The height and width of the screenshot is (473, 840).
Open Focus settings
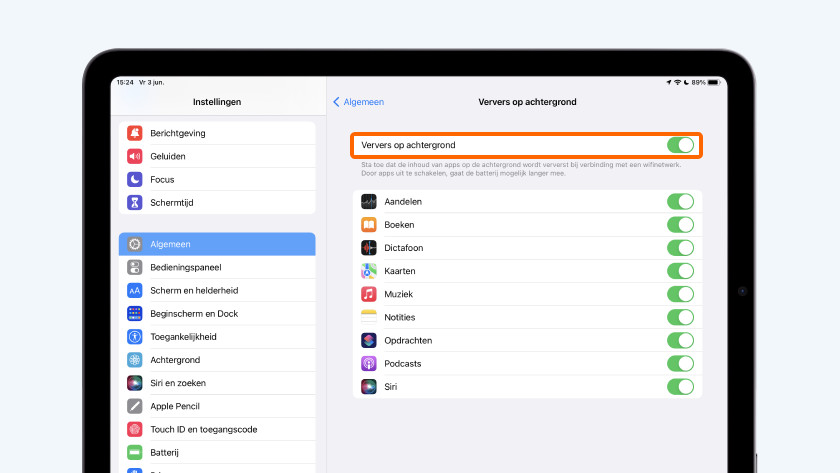click(217, 179)
